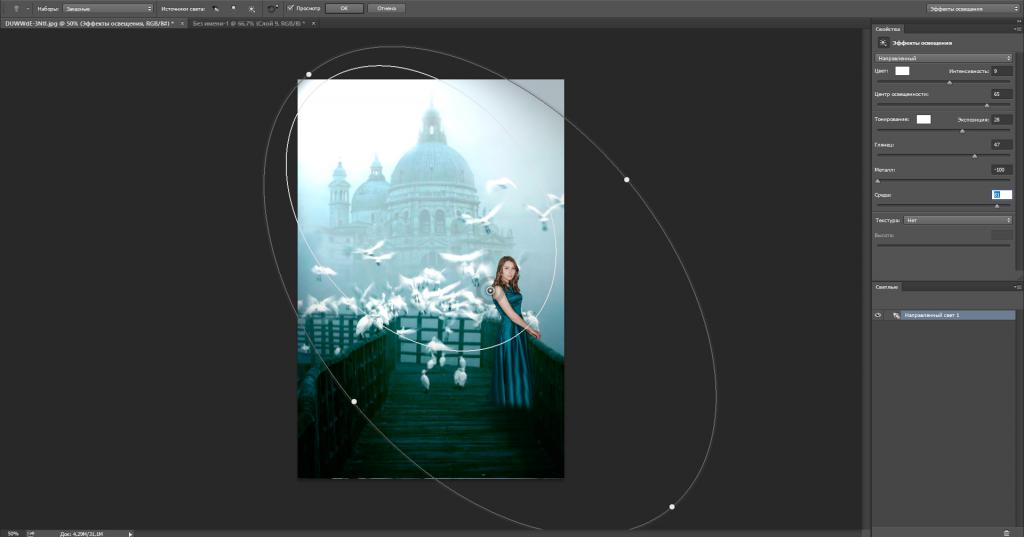Image resolution: width=1024 pixels, height=537 pixels.
Task: Click the 50% zoom level field in status bar
Action: click(x=12, y=533)
